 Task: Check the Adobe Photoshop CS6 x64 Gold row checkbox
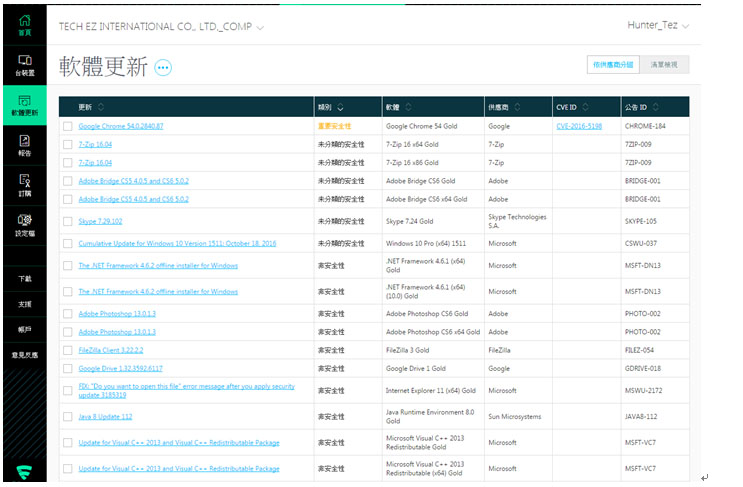[68, 332]
